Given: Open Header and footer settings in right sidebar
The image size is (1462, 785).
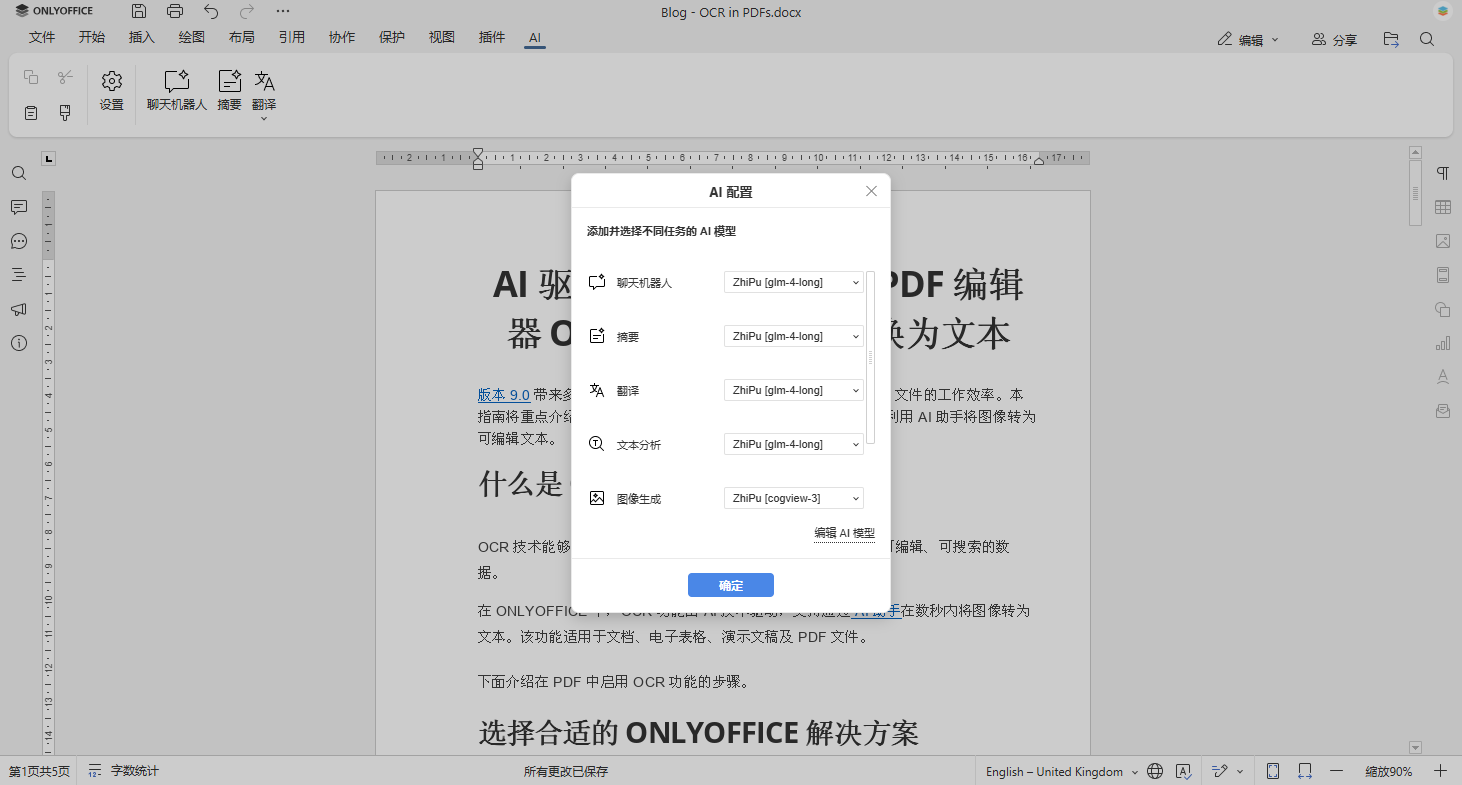Looking at the screenshot, I should click(1443, 275).
